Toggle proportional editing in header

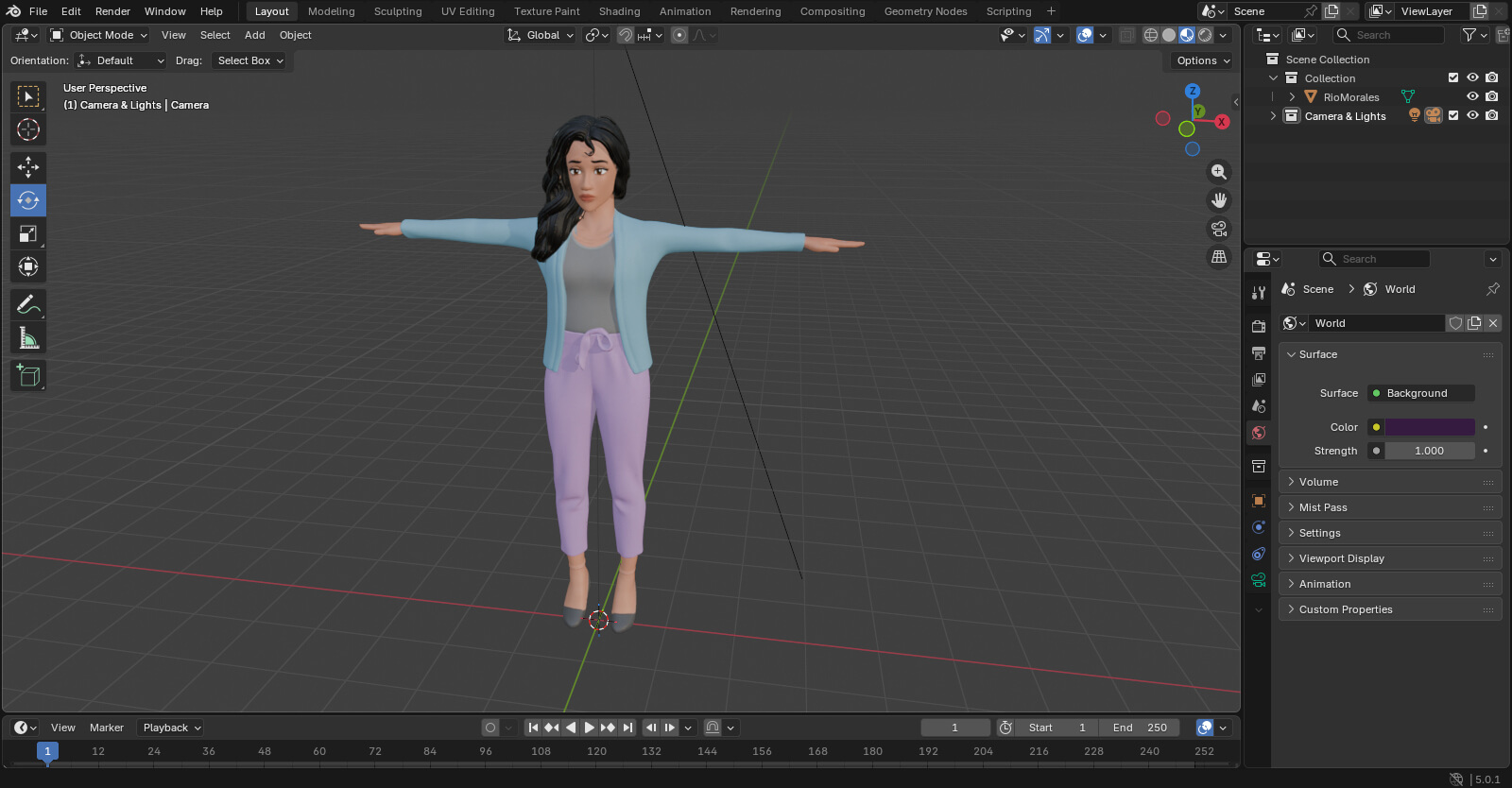[x=679, y=35]
